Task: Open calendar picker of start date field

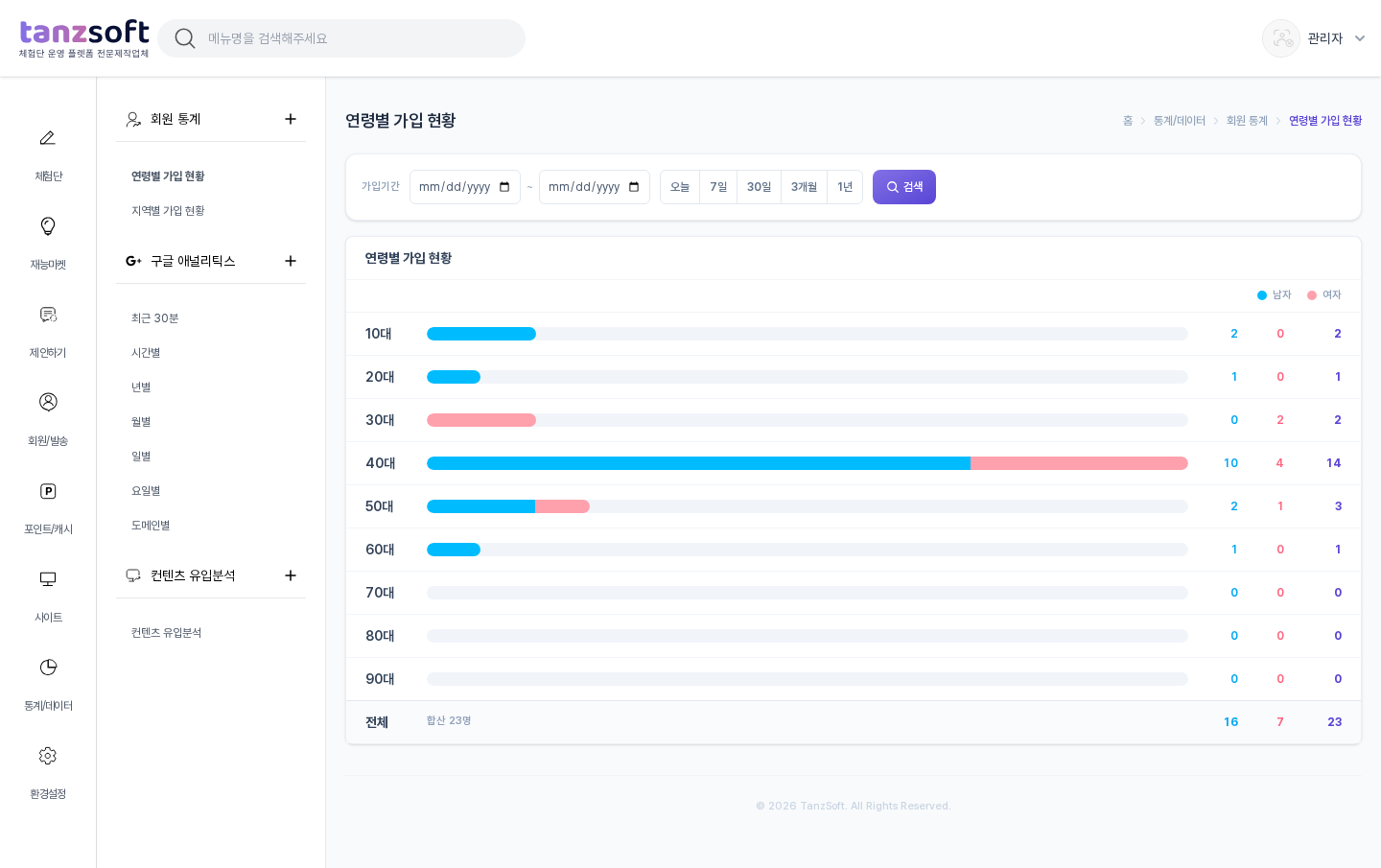Action: [504, 187]
